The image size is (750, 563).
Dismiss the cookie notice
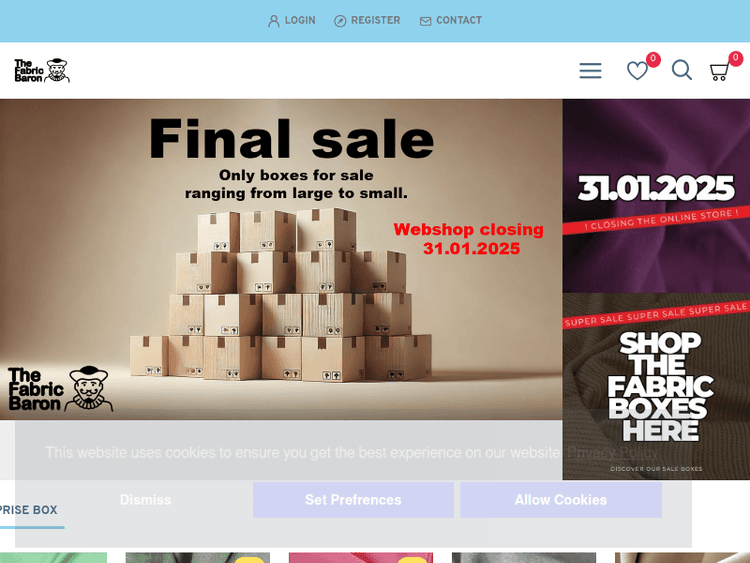pyautogui.click(x=145, y=500)
